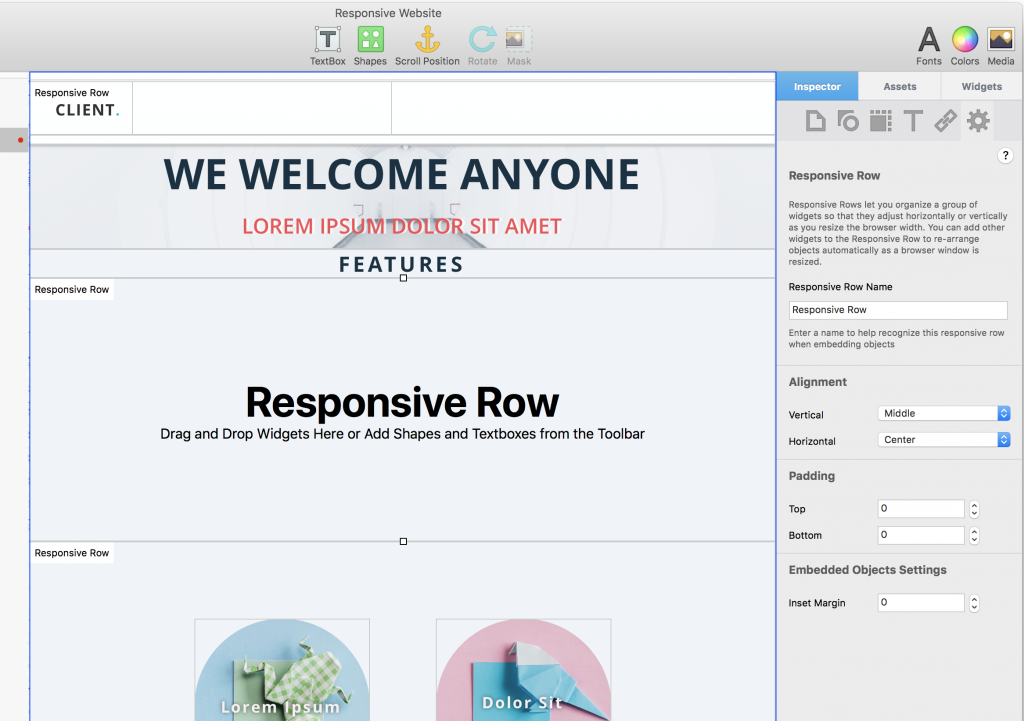Select the FEATURES heading text
Screen dimensions: 1024x721
(x=401, y=264)
